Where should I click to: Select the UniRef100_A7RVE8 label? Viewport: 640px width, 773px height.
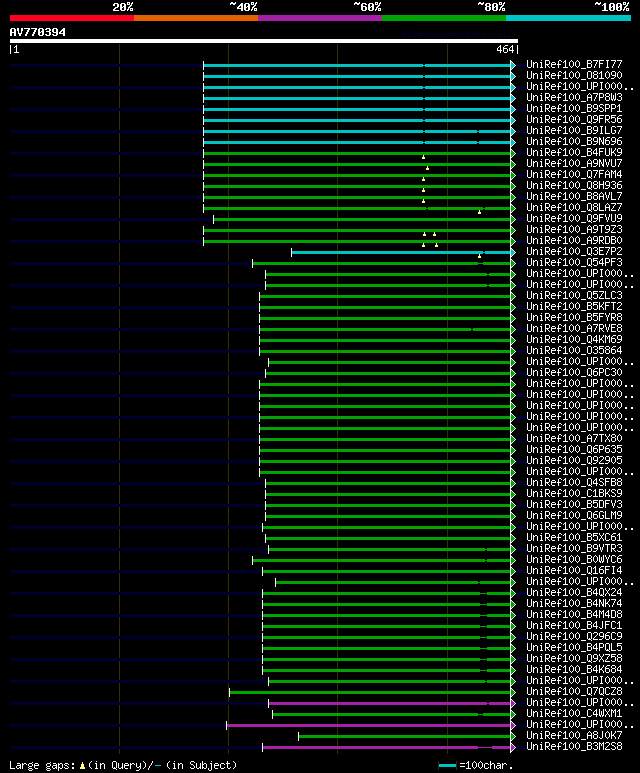click(574, 328)
